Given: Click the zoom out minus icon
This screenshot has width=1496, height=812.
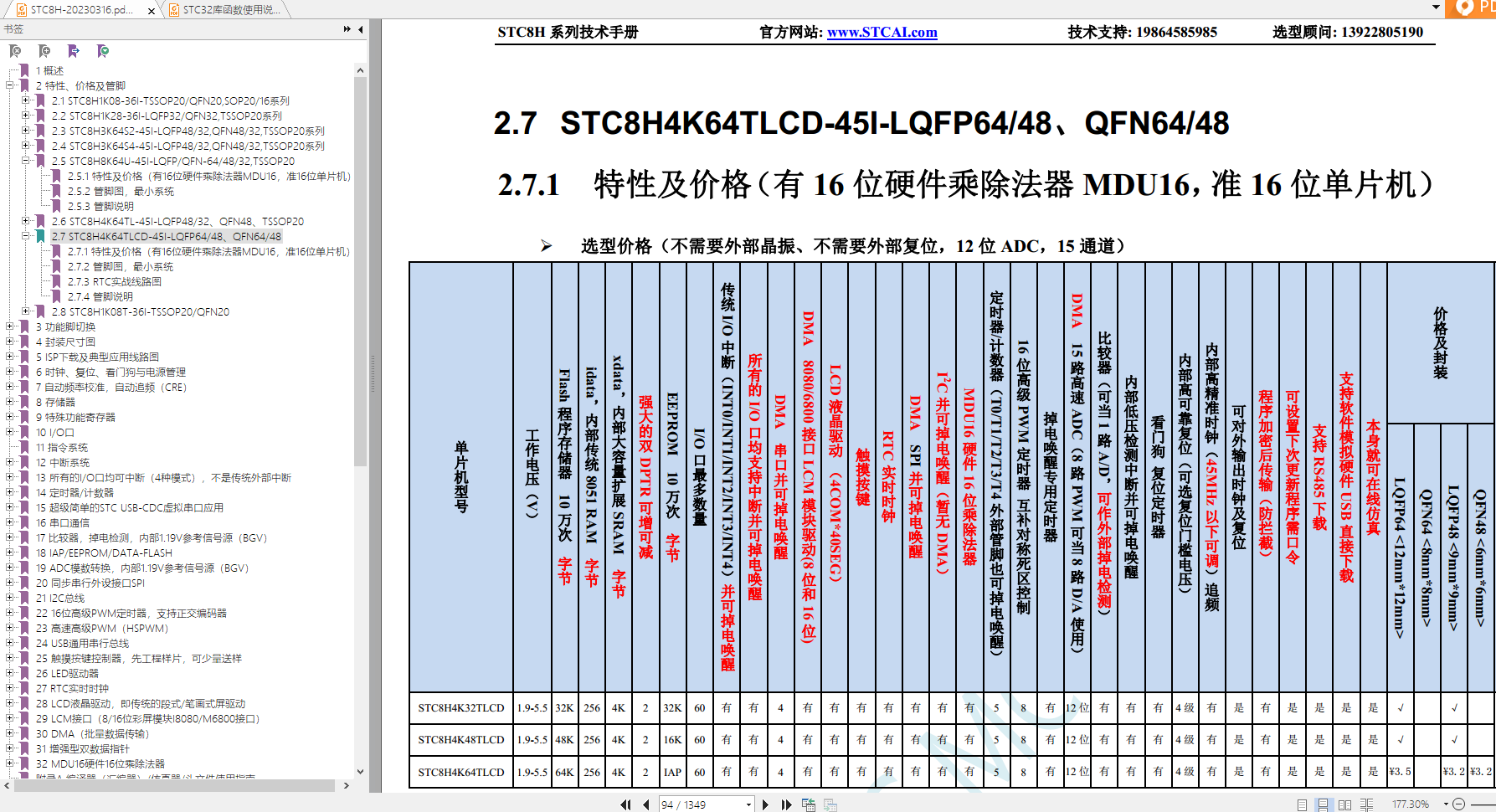Looking at the screenshot, I should click(1458, 804).
